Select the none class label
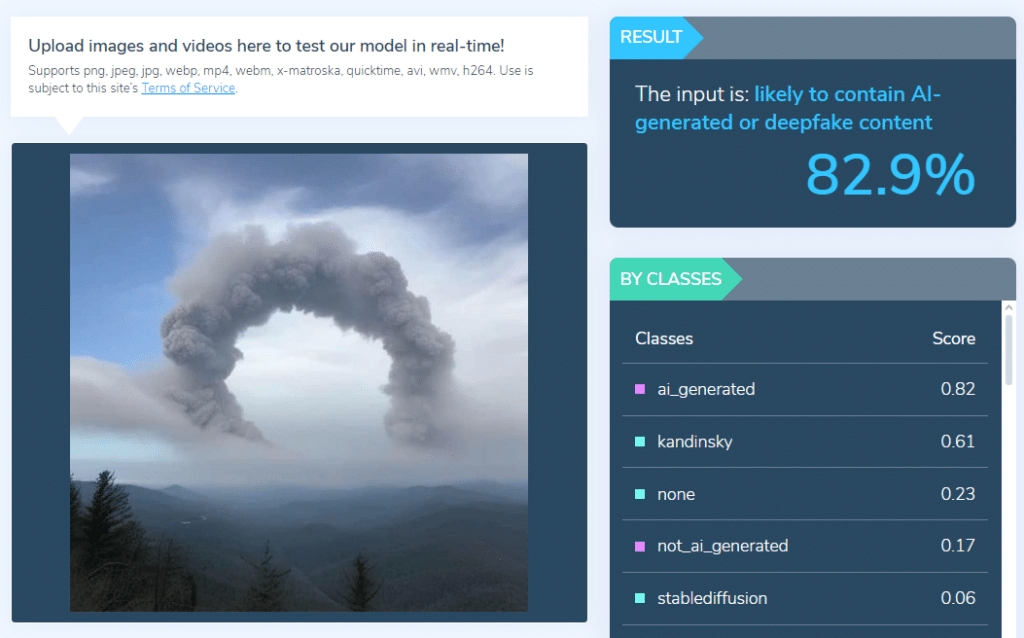Screen dimensions: 1024x638 [x=676, y=494]
